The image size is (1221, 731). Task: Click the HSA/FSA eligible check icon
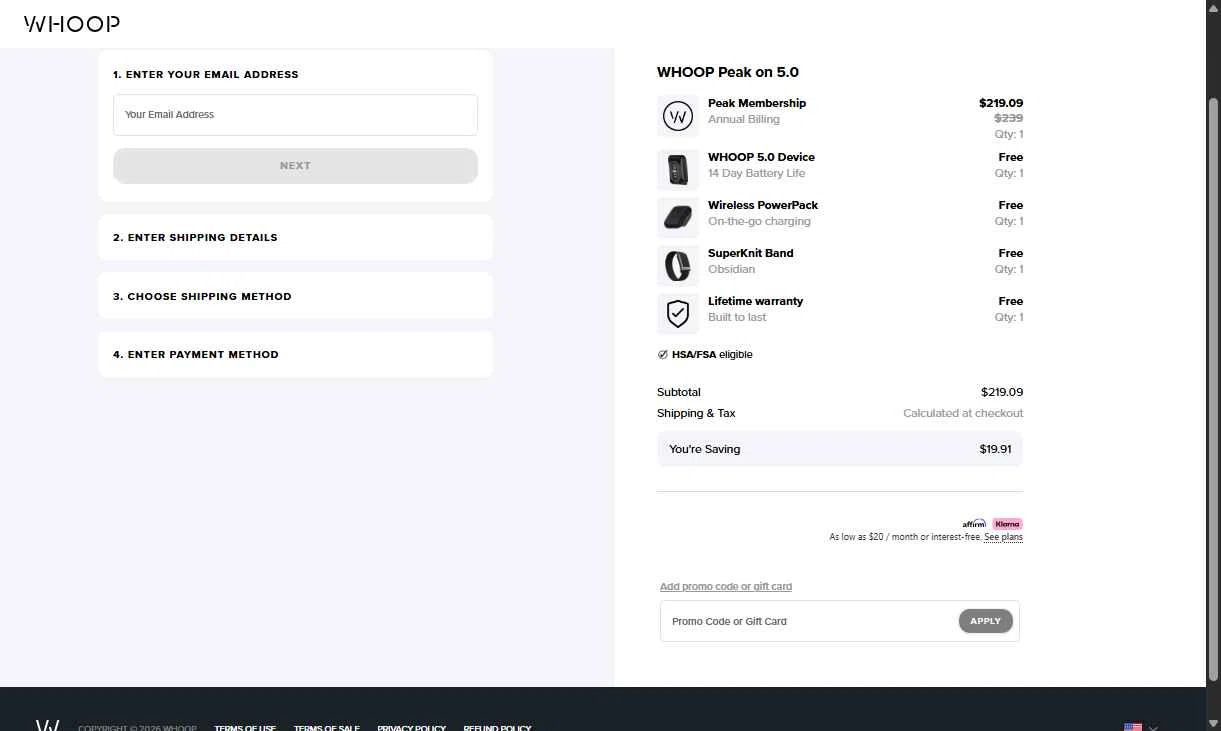(x=662, y=355)
